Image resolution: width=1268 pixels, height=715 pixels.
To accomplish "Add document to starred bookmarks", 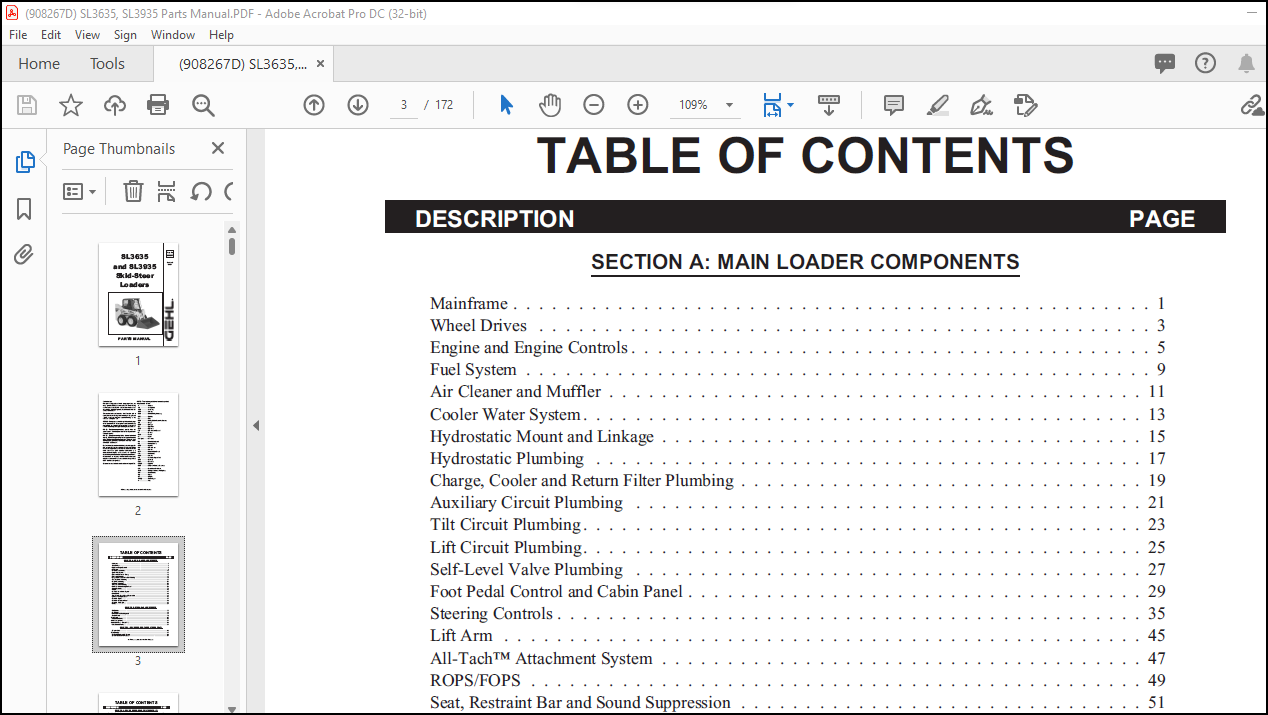I will 71,105.
